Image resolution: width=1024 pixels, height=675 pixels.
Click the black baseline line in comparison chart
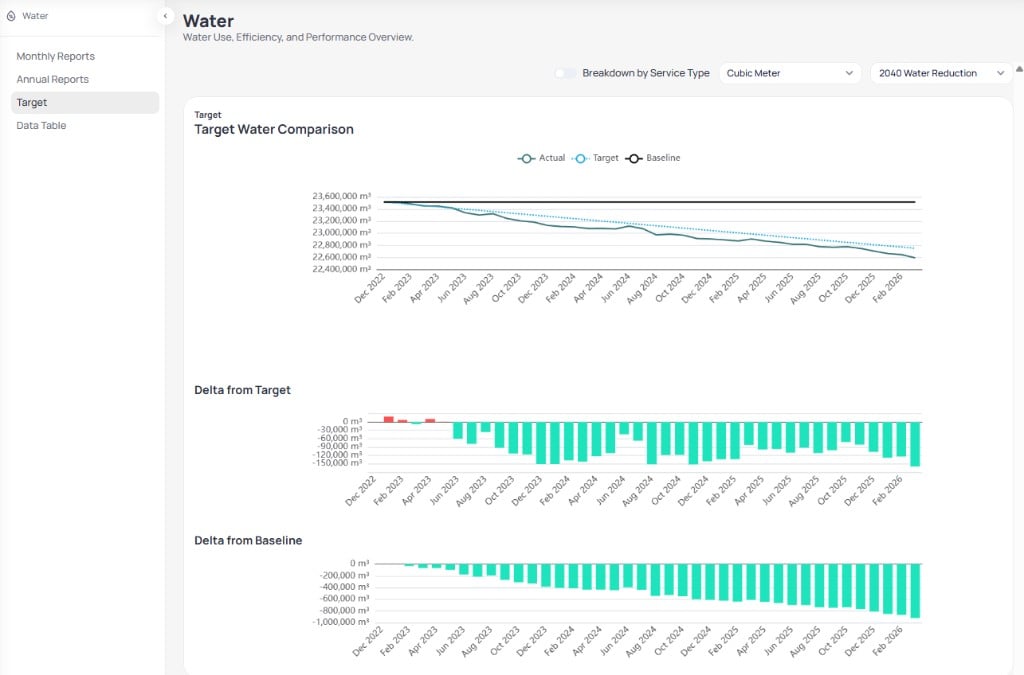coord(649,202)
